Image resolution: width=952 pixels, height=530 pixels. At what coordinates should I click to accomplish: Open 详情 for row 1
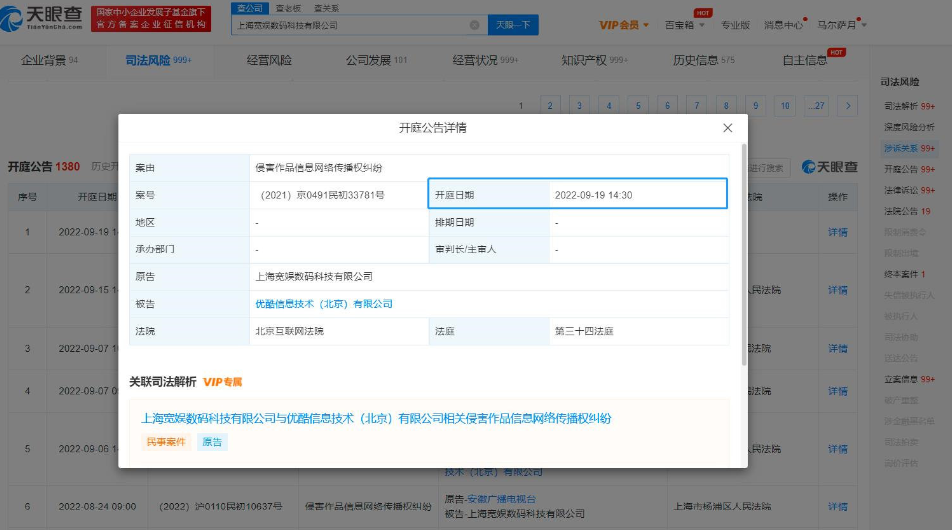tap(838, 232)
